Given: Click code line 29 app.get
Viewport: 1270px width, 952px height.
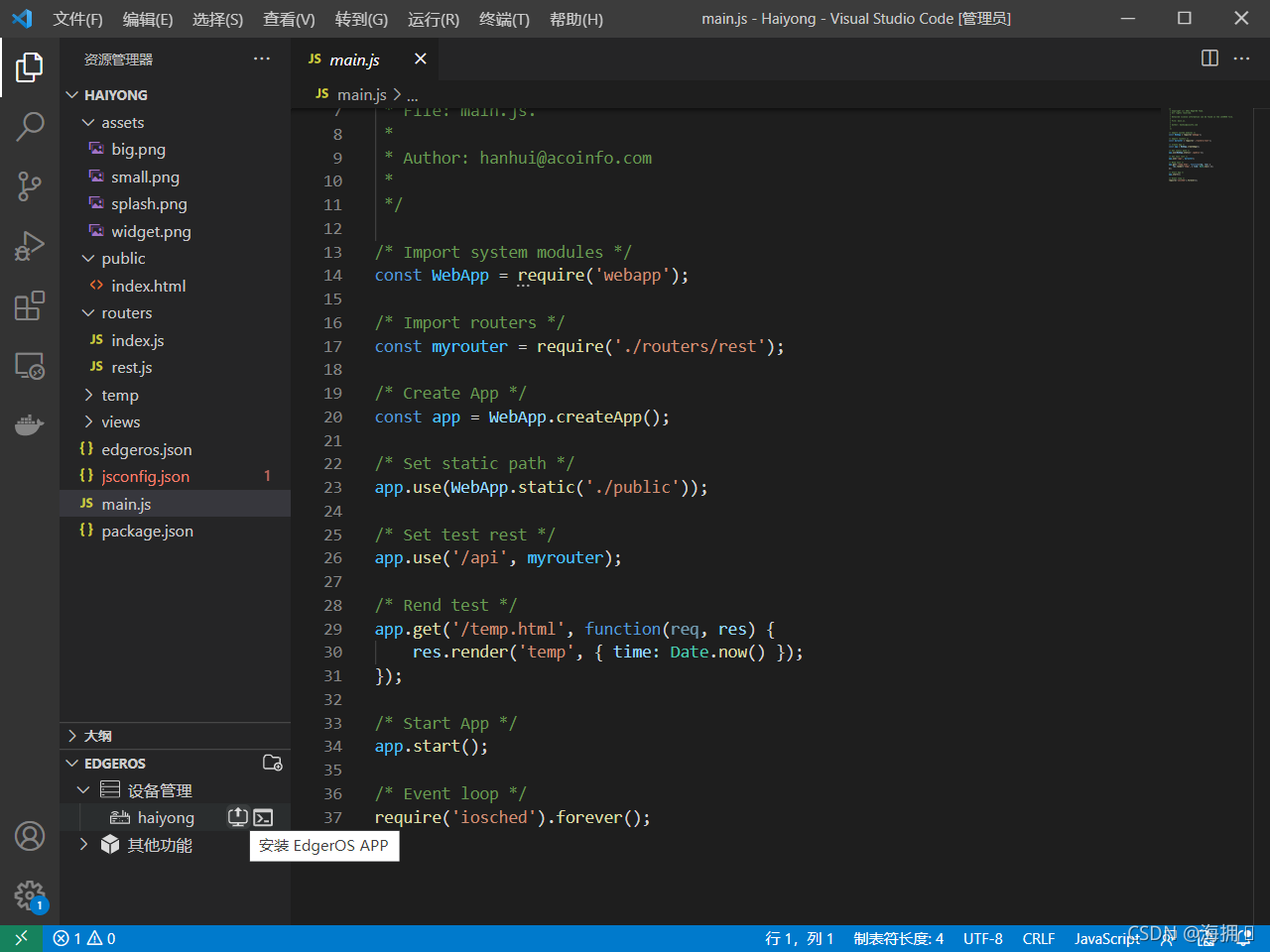Looking at the screenshot, I should [x=574, y=629].
